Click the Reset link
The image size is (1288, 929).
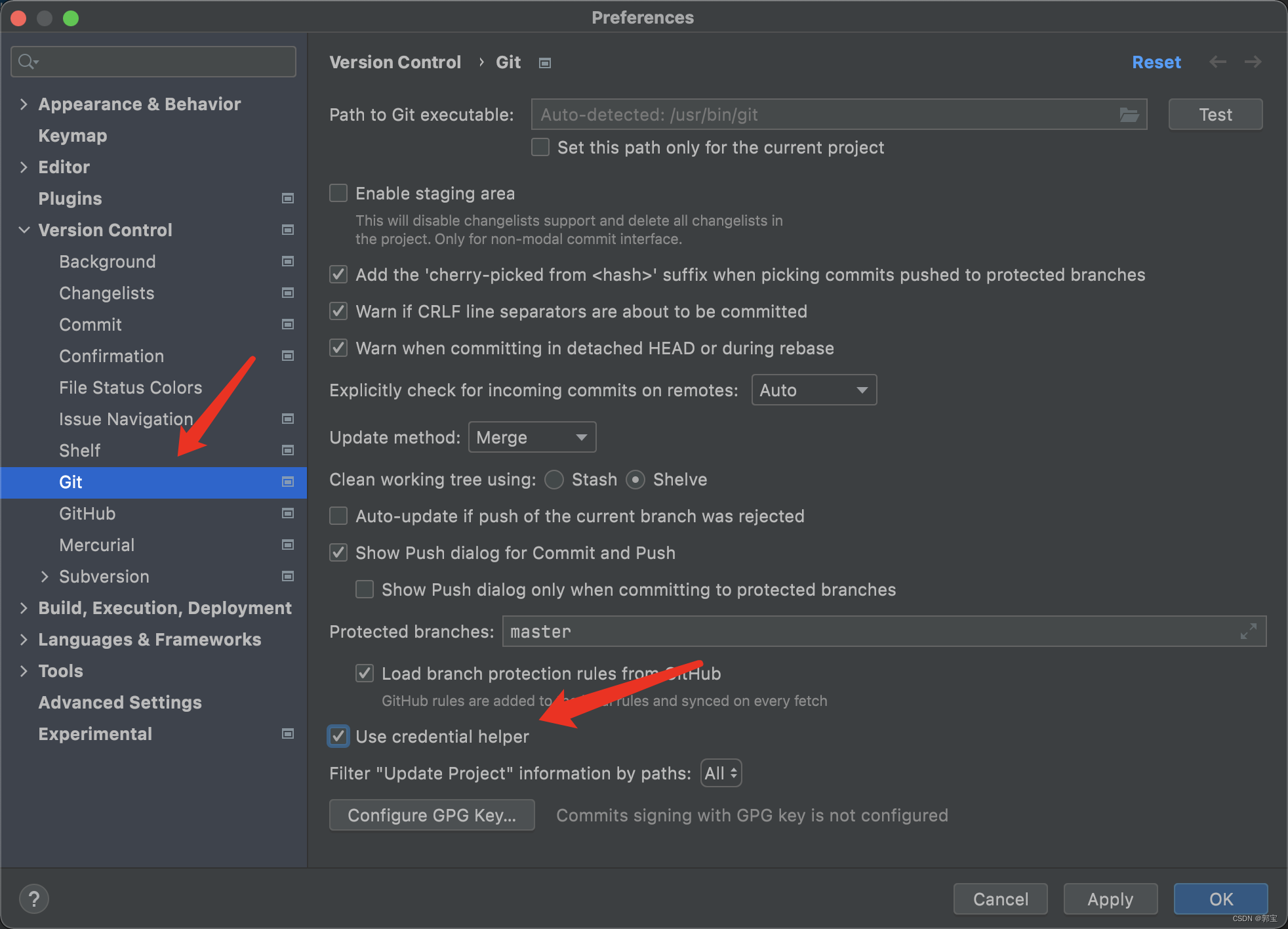1156,62
